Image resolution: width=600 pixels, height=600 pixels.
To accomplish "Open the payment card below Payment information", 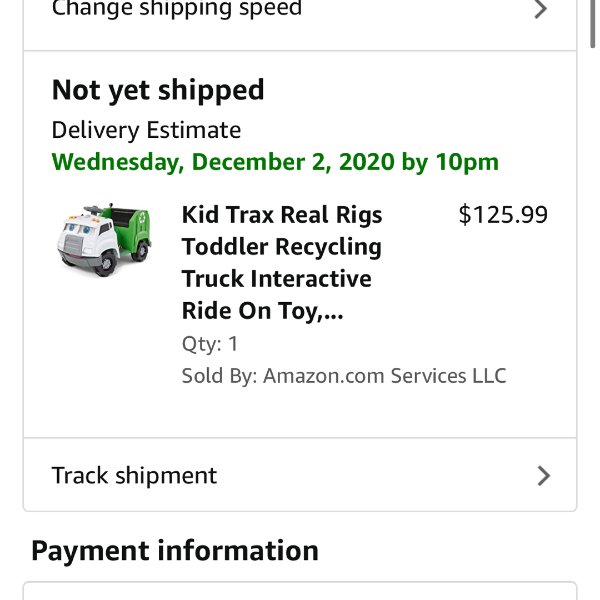I will tap(300, 591).
